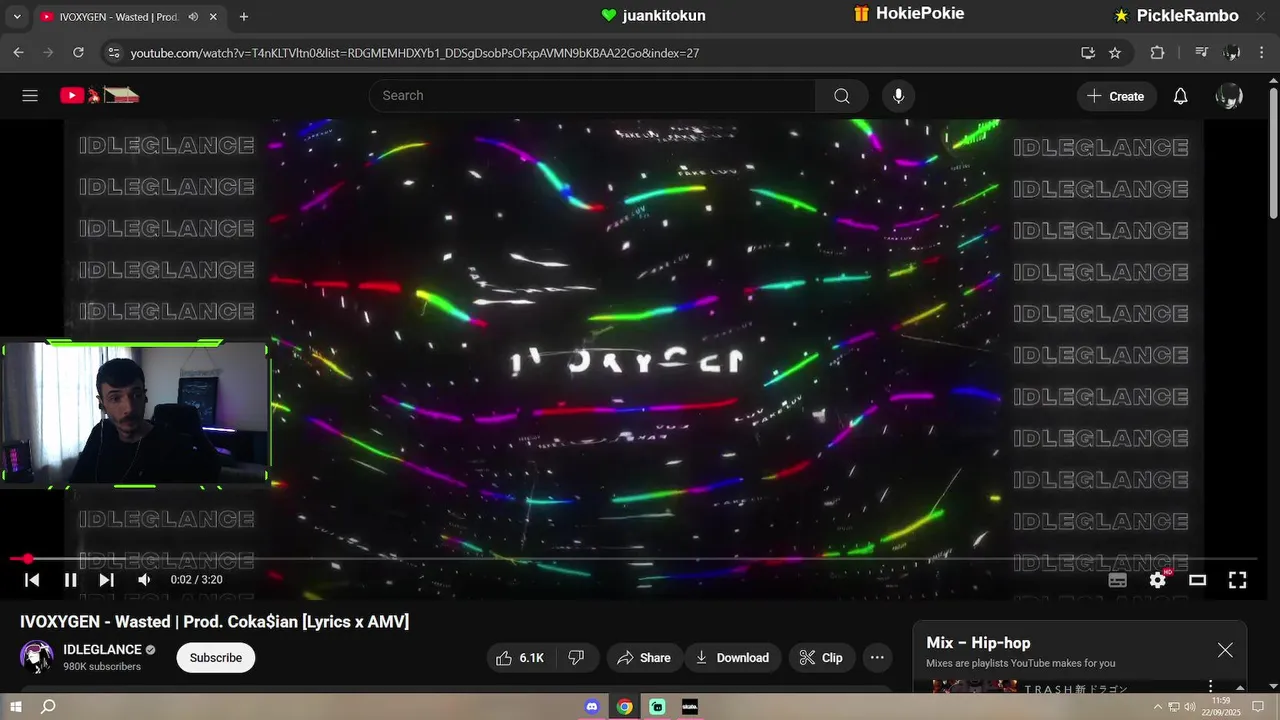Image resolution: width=1280 pixels, height=720 pixels.
Task: Open the YouTube hamburger guide menu
Action: 30,96
